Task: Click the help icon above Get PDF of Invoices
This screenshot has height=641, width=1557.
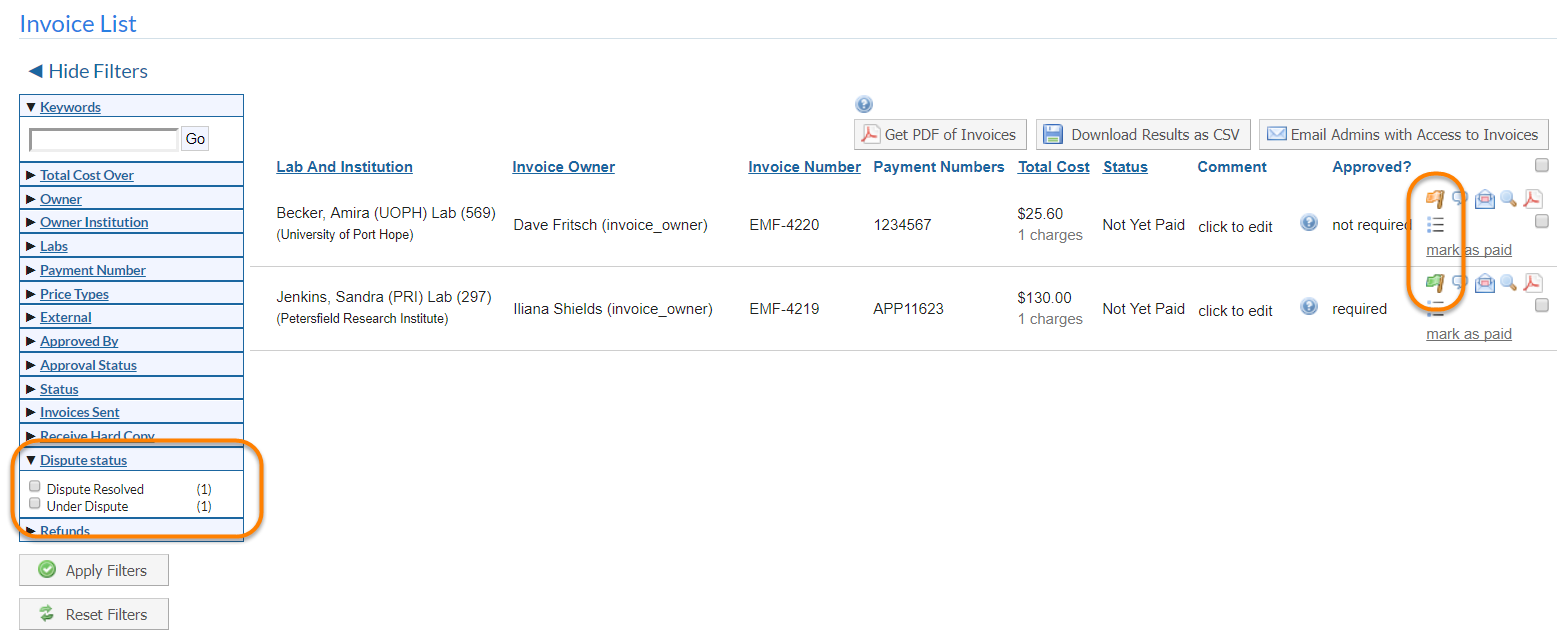Action: 864,105
